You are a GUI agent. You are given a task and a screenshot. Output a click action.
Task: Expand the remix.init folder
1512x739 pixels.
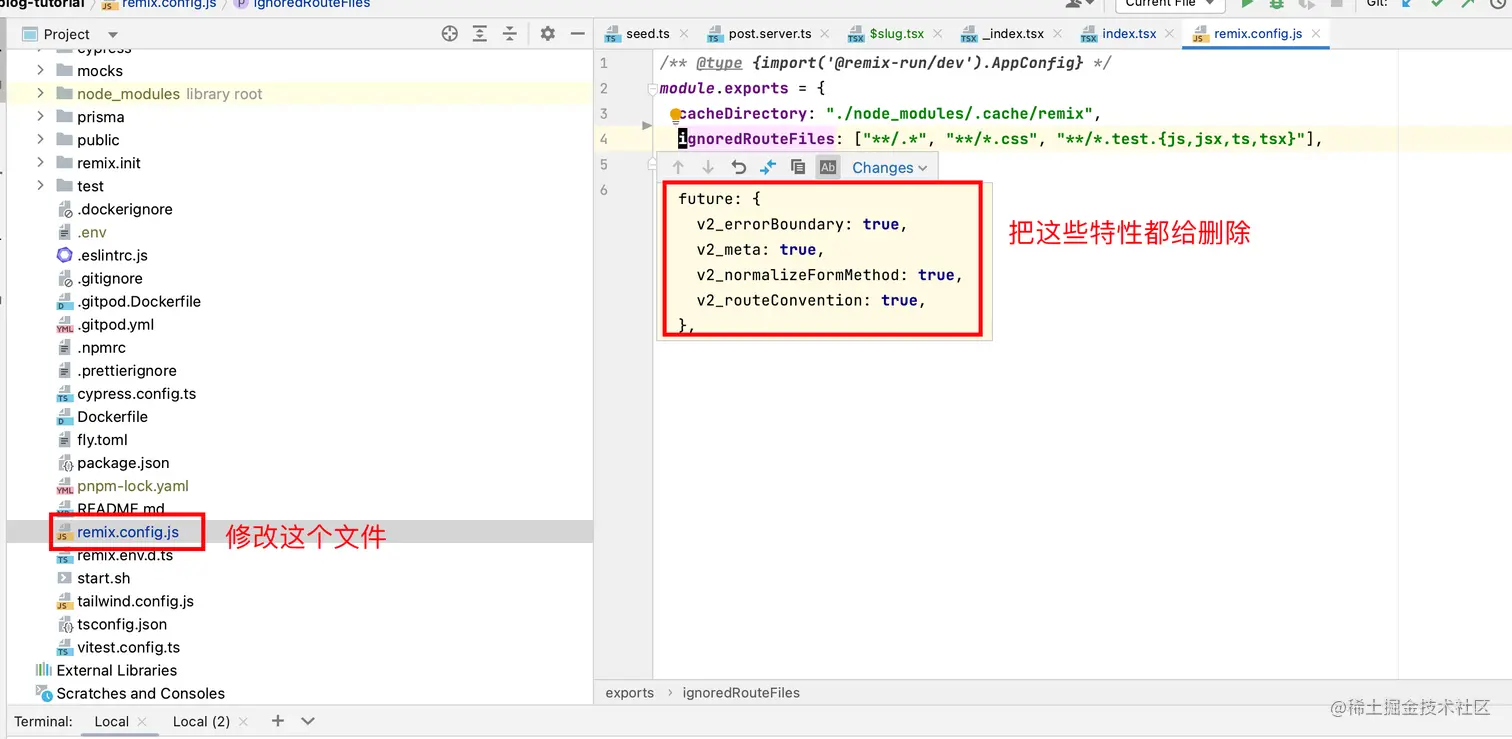pyautogui.click(x=40, y=162)
